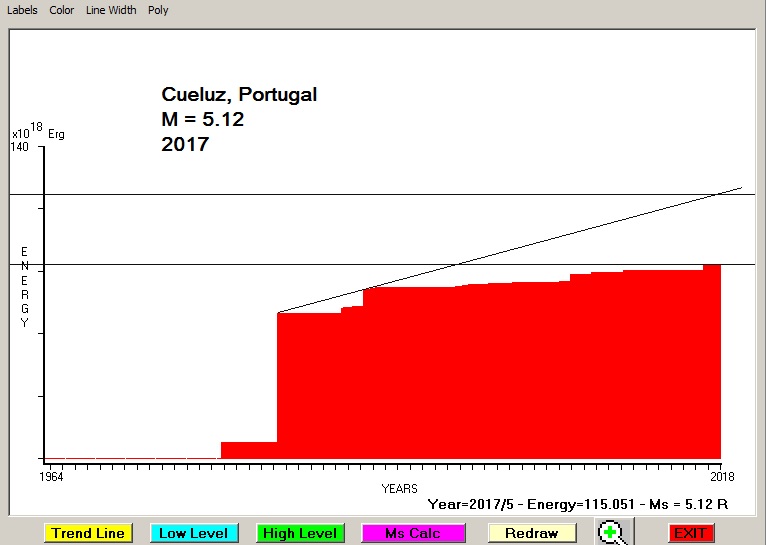
Task: Hit the Redraw button
Action: [531, 533]
